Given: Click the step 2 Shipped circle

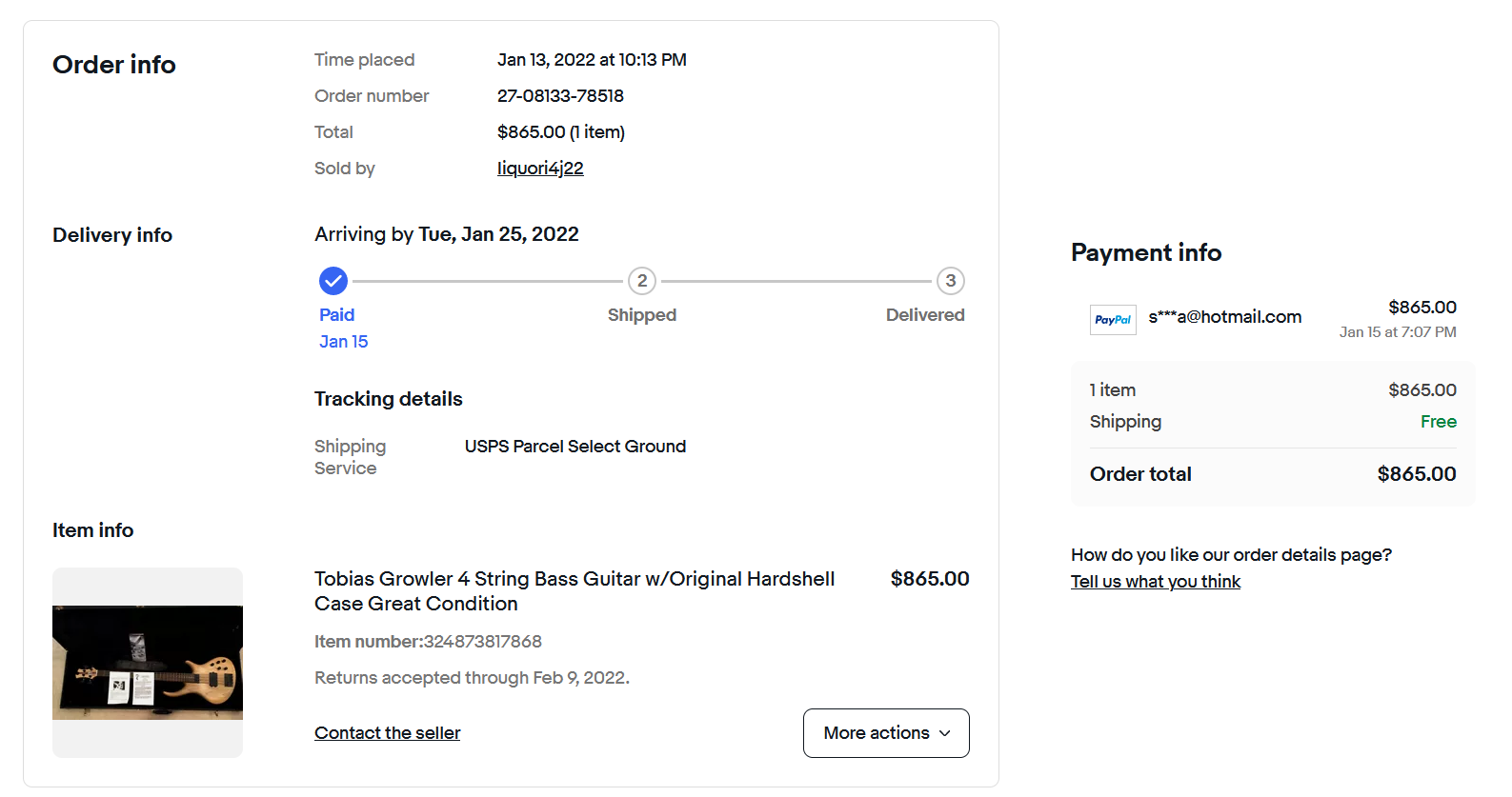Looking at the screenshot, I should (x=642, y=281).
